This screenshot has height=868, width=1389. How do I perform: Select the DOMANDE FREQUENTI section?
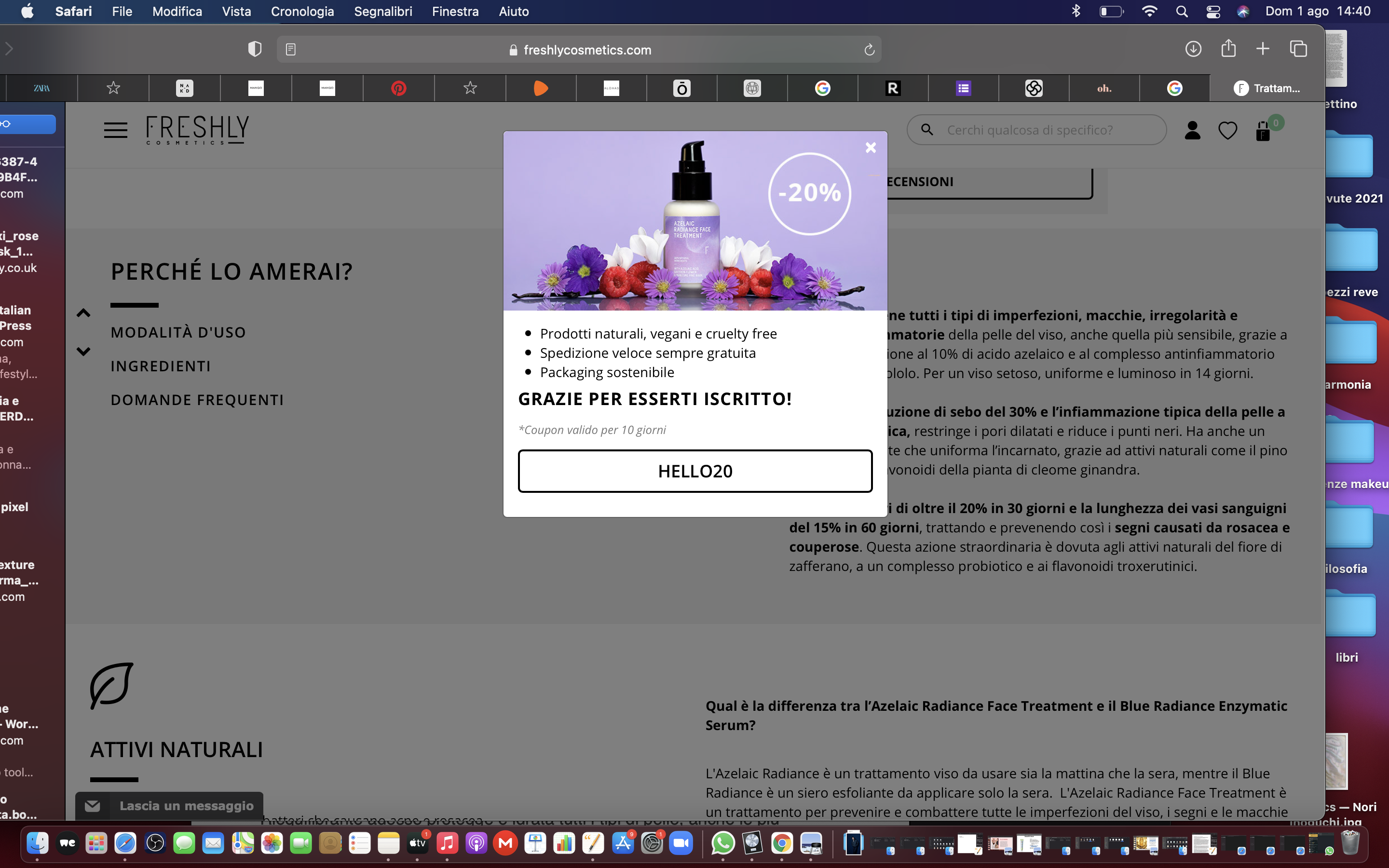tap(197, 400)
